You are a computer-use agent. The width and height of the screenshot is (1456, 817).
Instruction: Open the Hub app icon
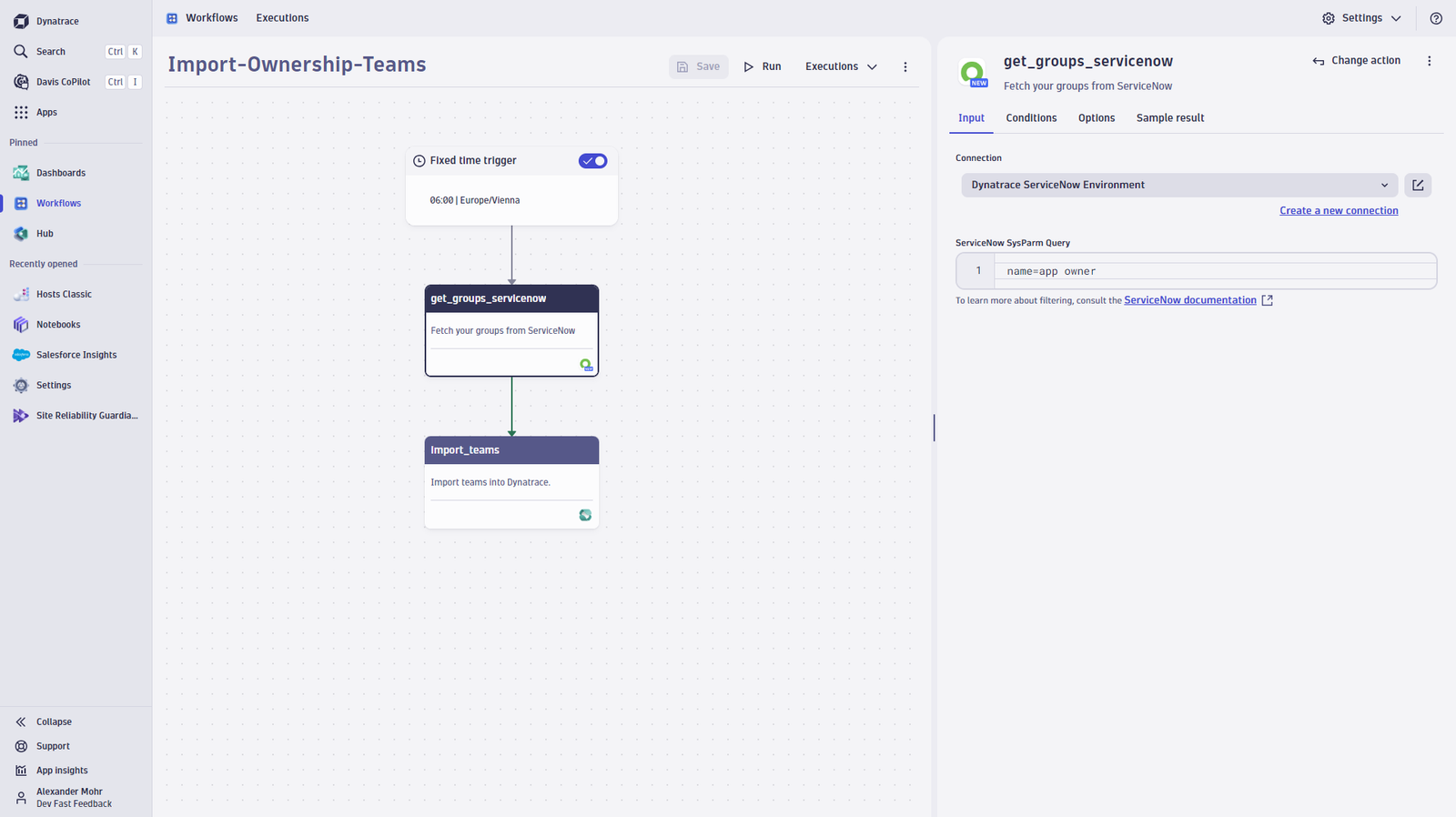tap(21, 234)
